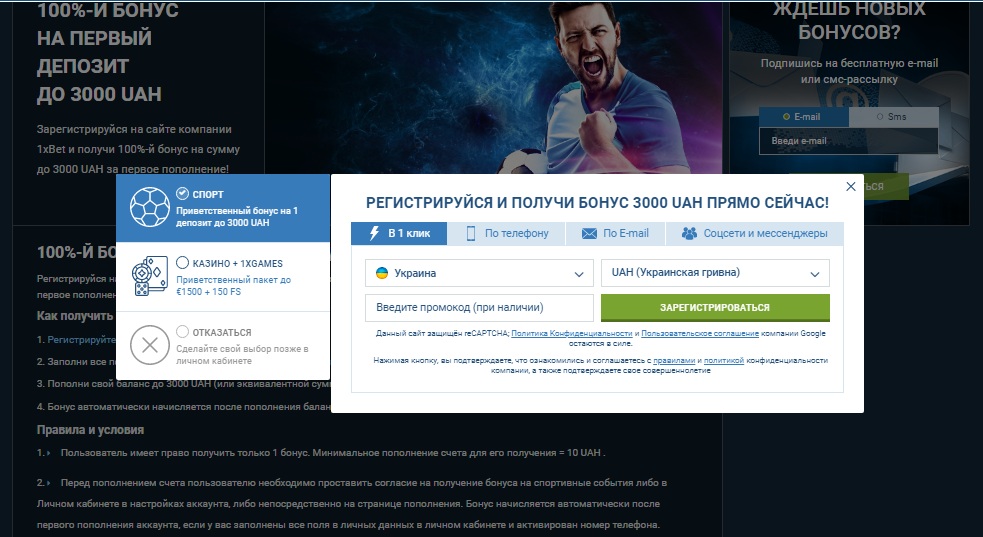Click the soccer ball Sport icon
Viewport: 983px width, 537px height.
point(150,207)
